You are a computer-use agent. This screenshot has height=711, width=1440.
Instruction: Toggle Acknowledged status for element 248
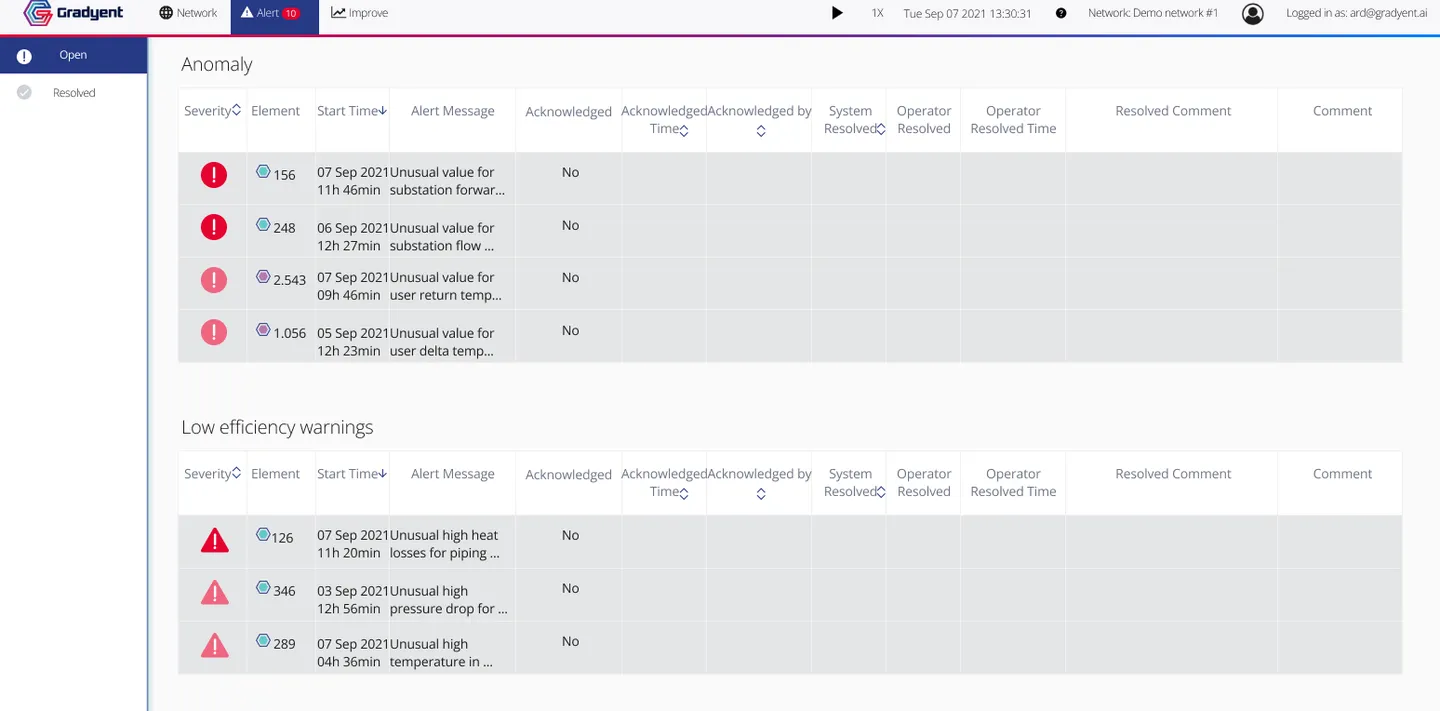(x=570, y=227)
